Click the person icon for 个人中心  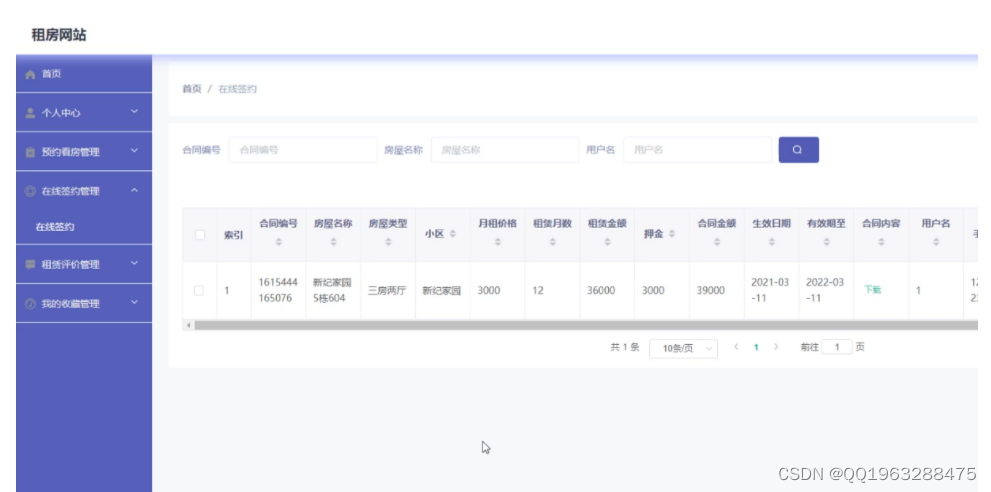pos(30,113)
